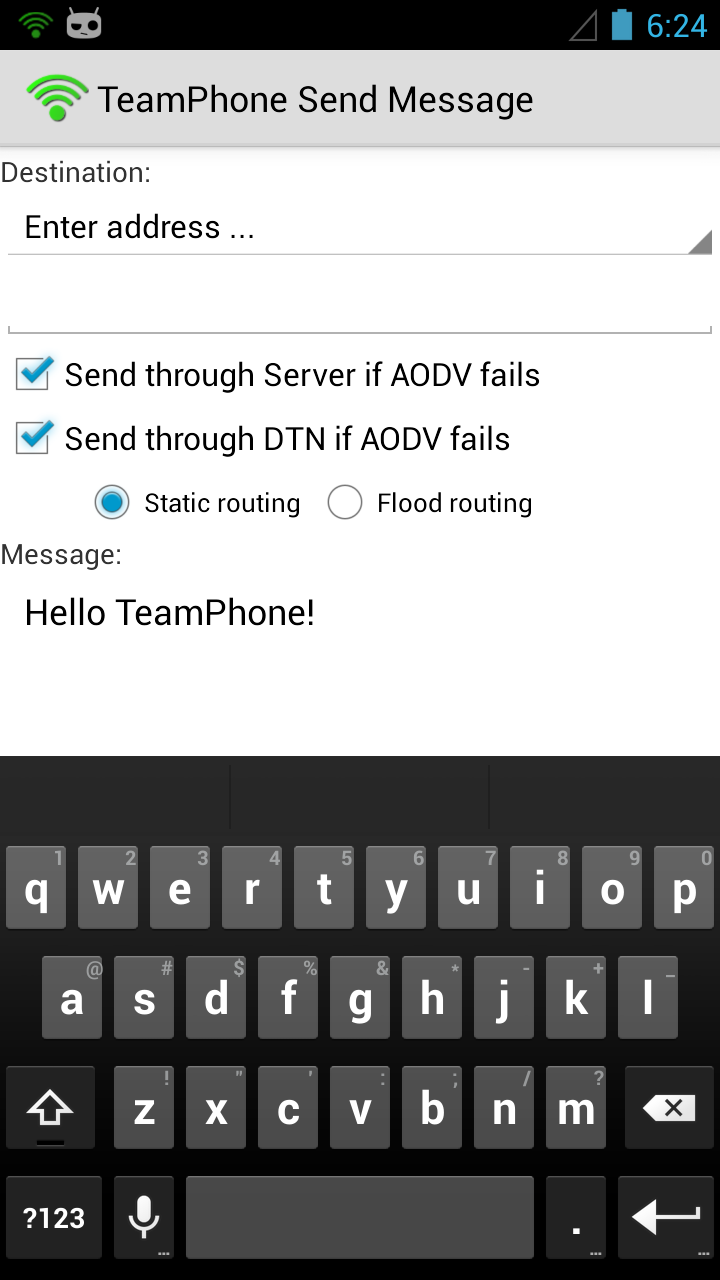Tap the wifi notification icon in status bar
This screenshot has width=720, height=1280.
tap(35, 25)
